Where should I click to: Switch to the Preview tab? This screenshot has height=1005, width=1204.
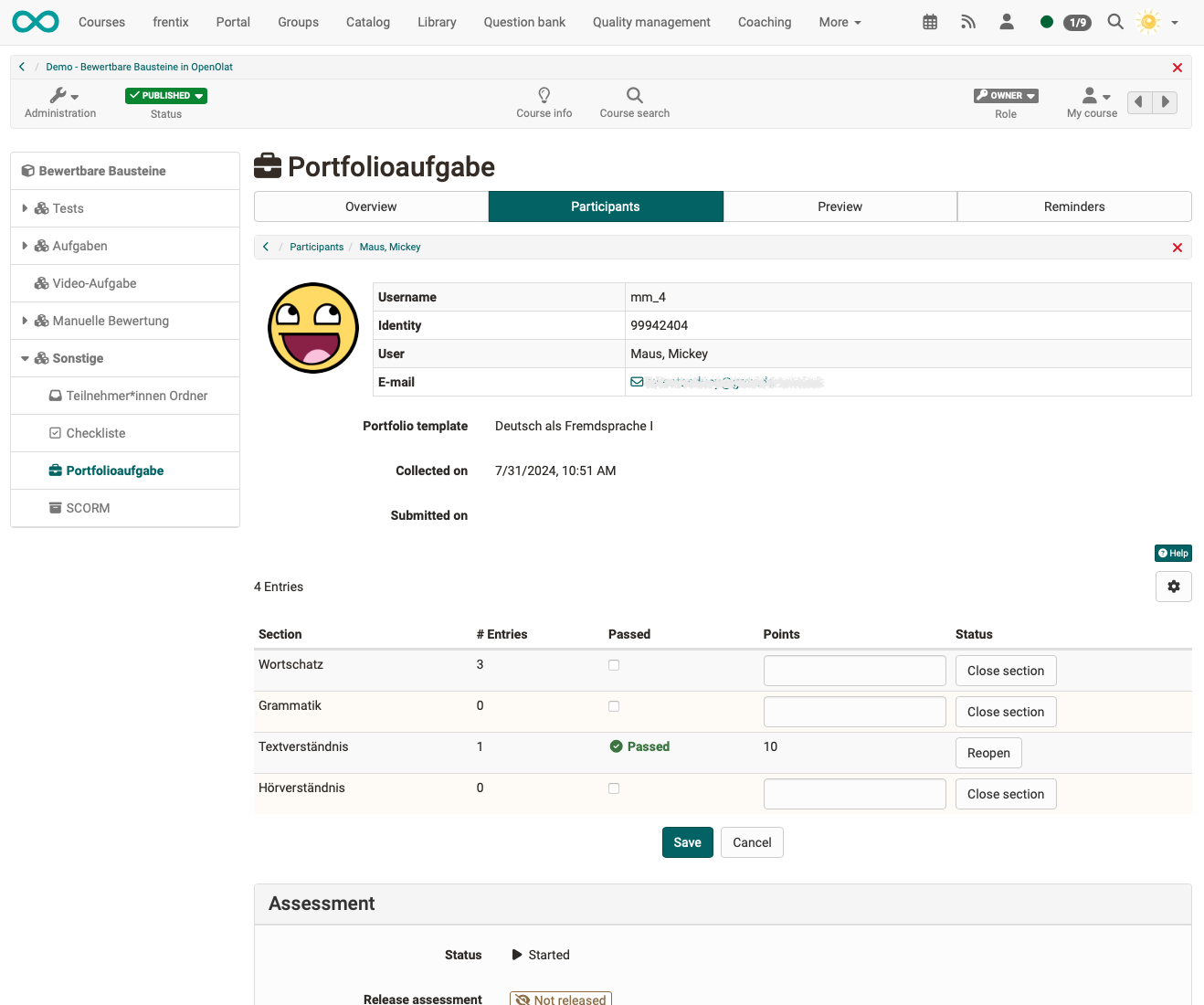point(839,206)
